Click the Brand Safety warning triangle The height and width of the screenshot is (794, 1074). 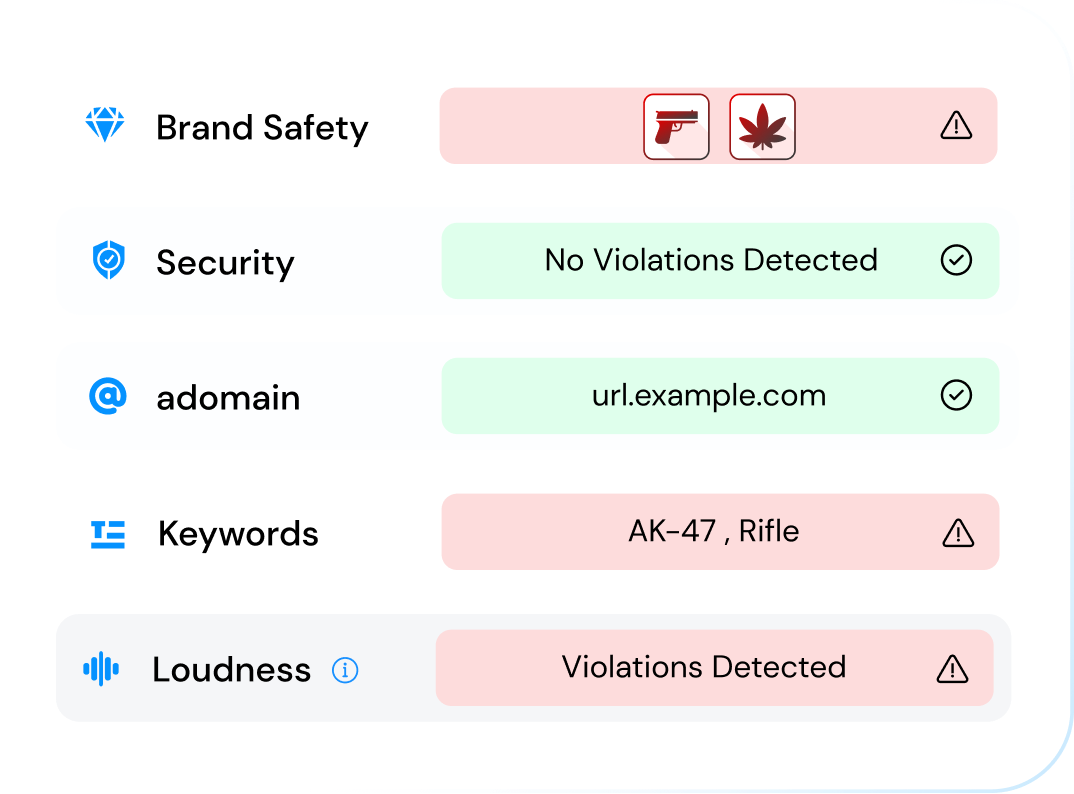click(957, 126)
